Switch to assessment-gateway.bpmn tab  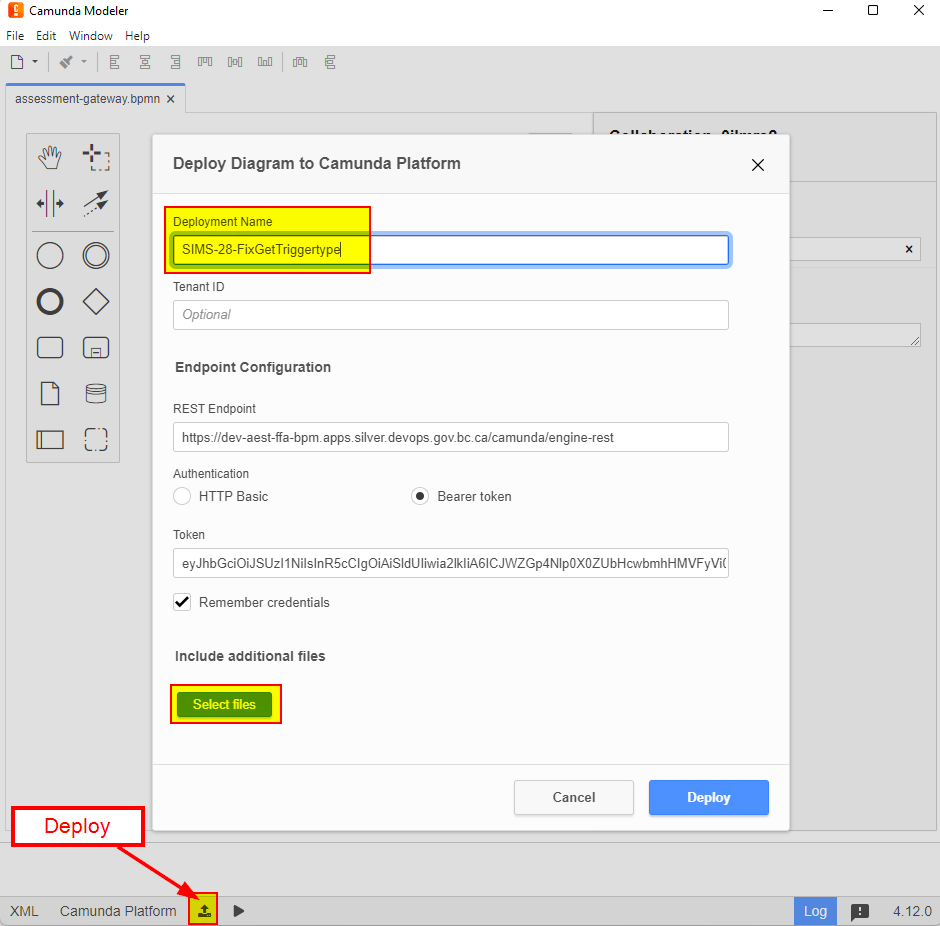coord(88,99)
